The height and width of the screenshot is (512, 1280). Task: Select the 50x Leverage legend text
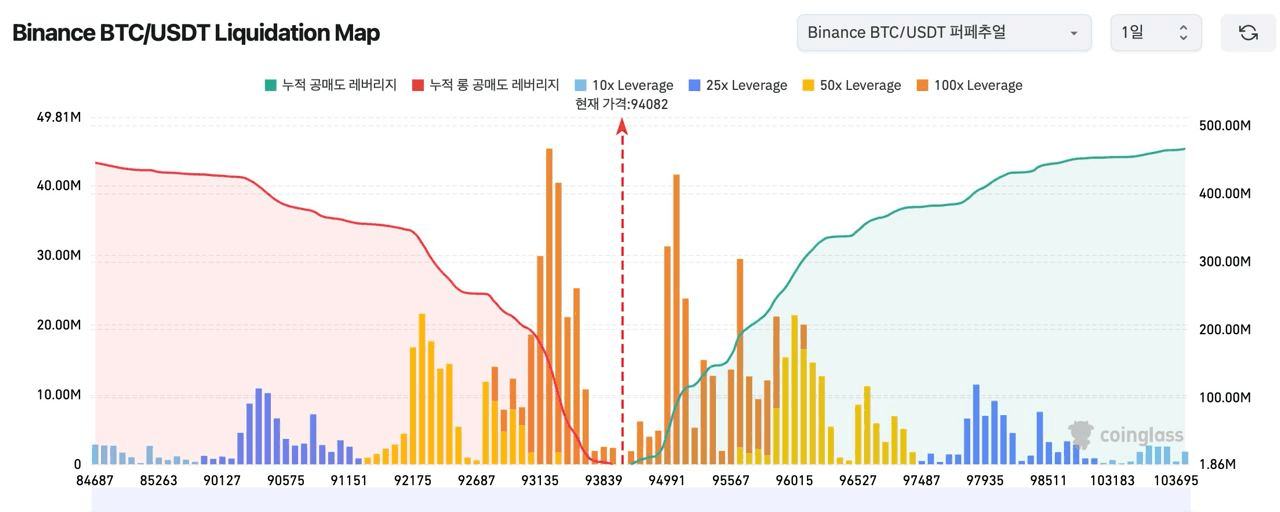click(x=860, y=86)
